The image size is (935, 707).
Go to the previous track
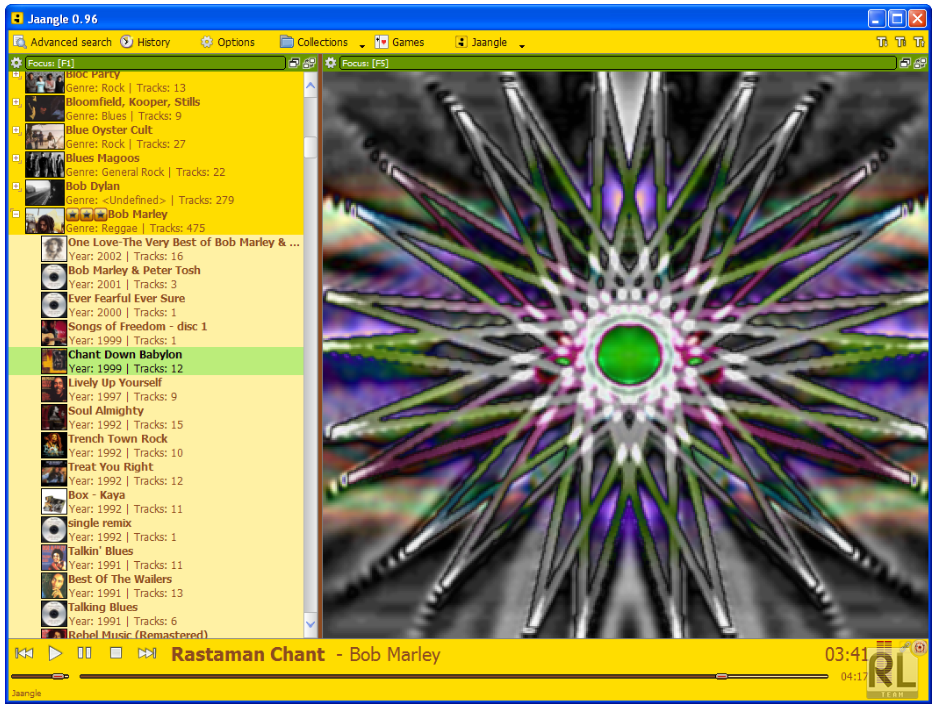pyautogui.click(x=25, y=653)
